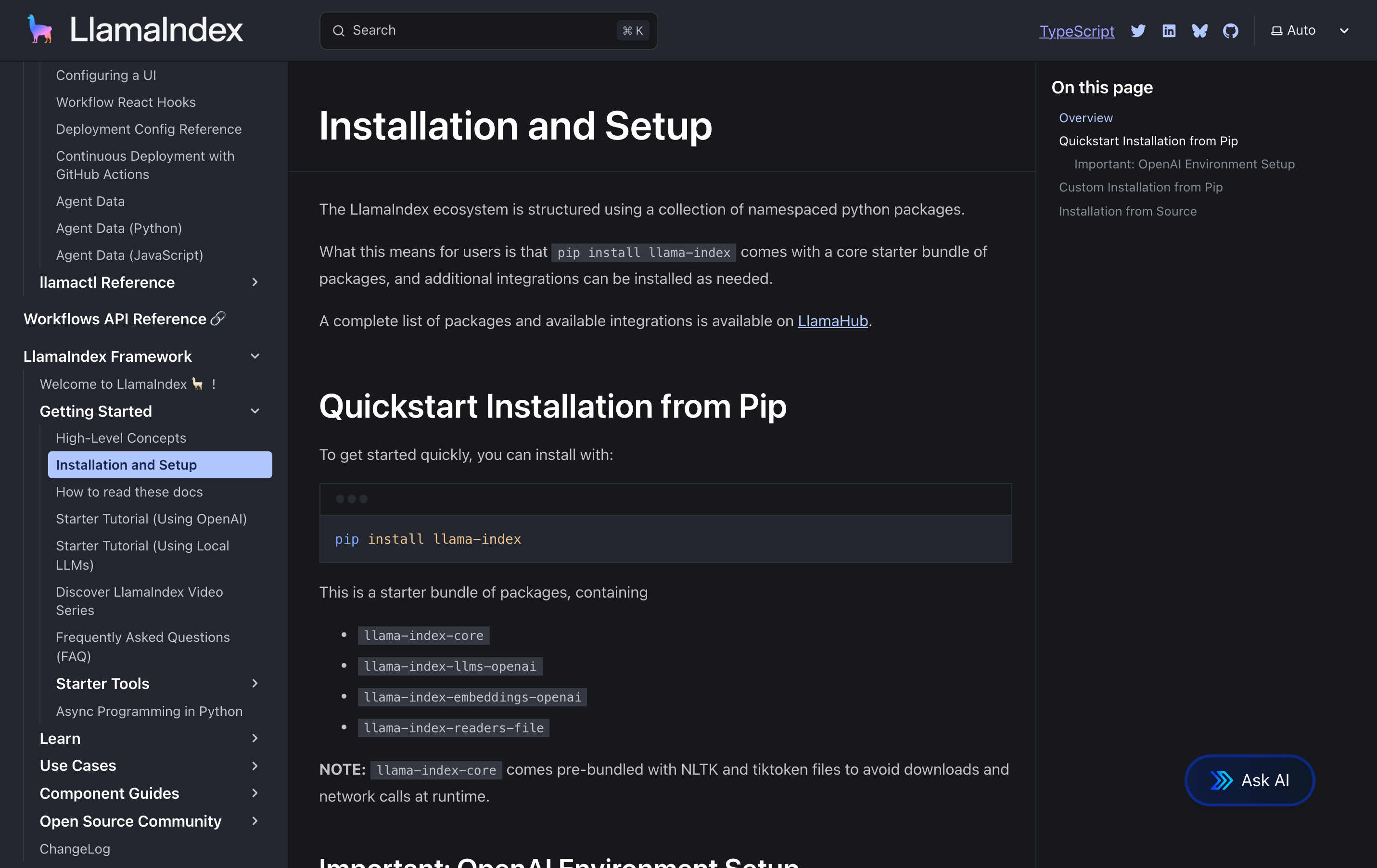The height and width of the screenshot is (868, 1377).
Task: Expand the llamactl Reference section
Action: click(x=255, y=282)
